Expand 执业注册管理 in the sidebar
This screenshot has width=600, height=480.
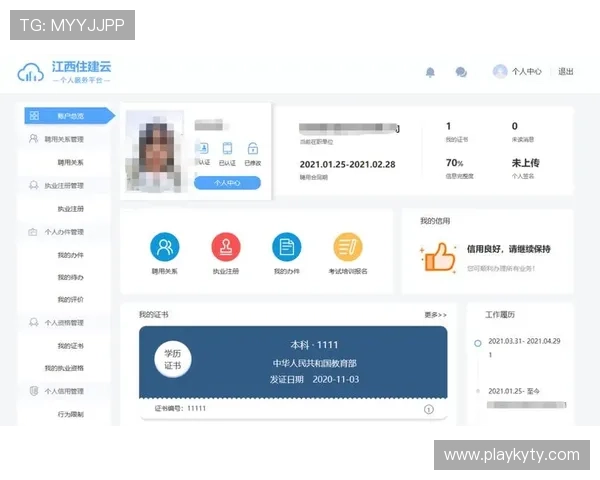[64, 186]
